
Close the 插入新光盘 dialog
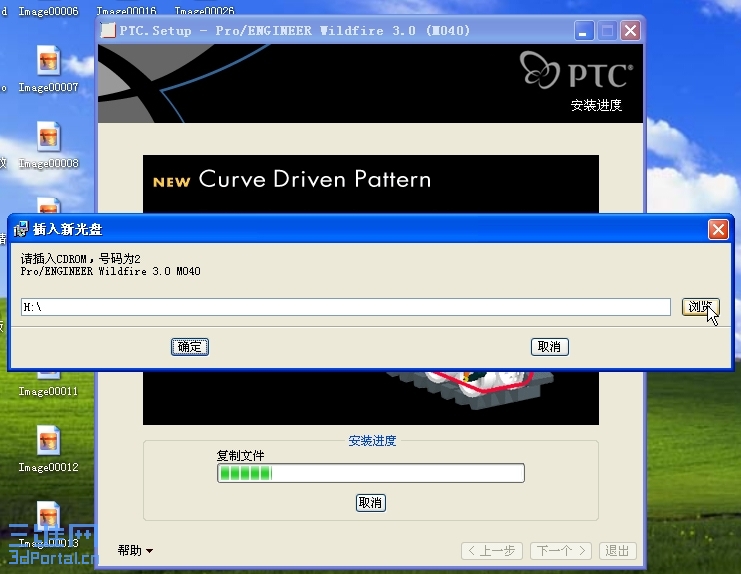718,230
